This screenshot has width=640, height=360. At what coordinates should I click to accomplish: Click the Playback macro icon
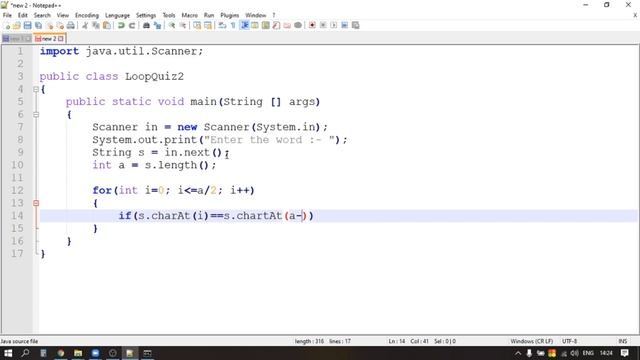[333, 25]
